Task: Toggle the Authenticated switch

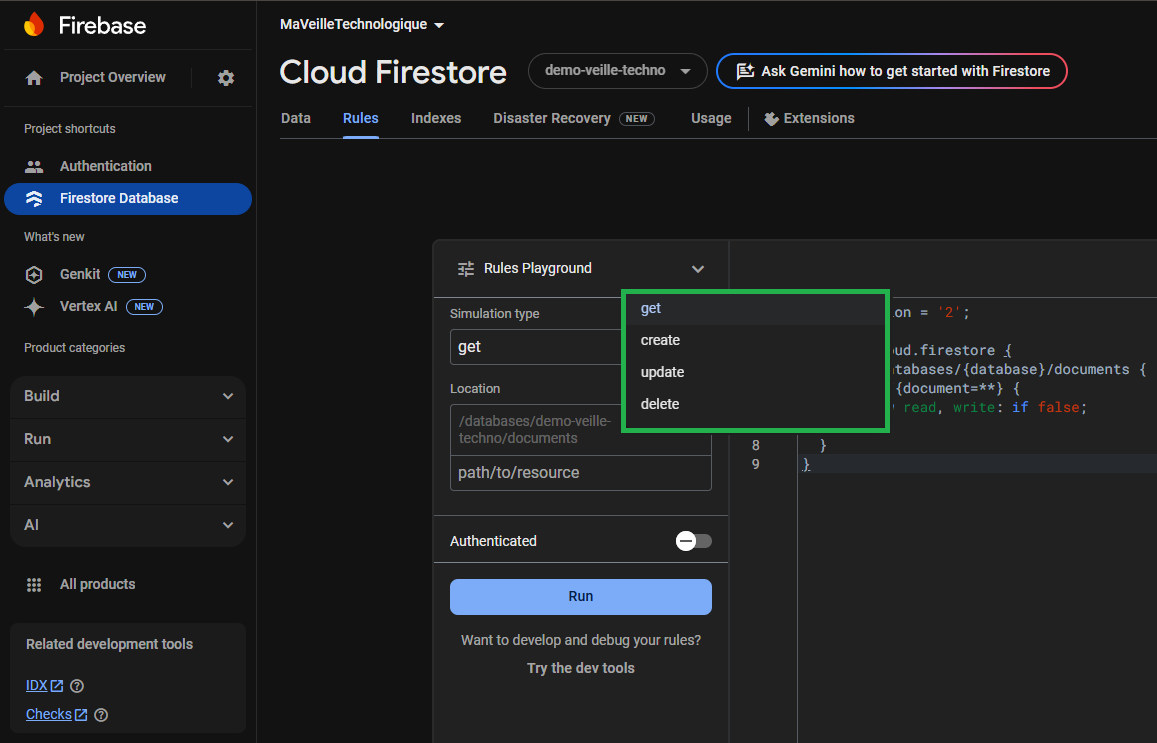Action: tap(693, 541)
